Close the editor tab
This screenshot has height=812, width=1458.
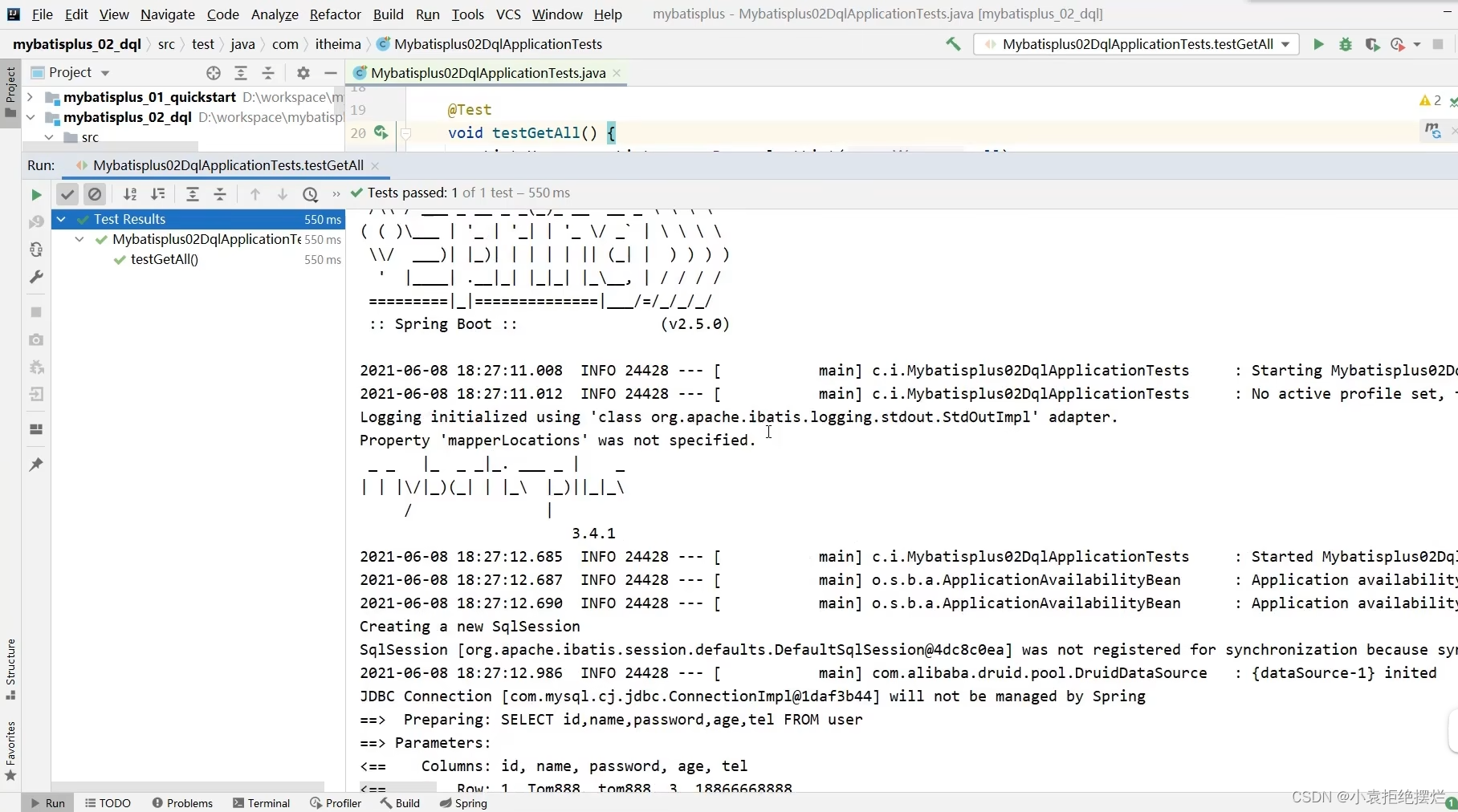tap(617, 73)
